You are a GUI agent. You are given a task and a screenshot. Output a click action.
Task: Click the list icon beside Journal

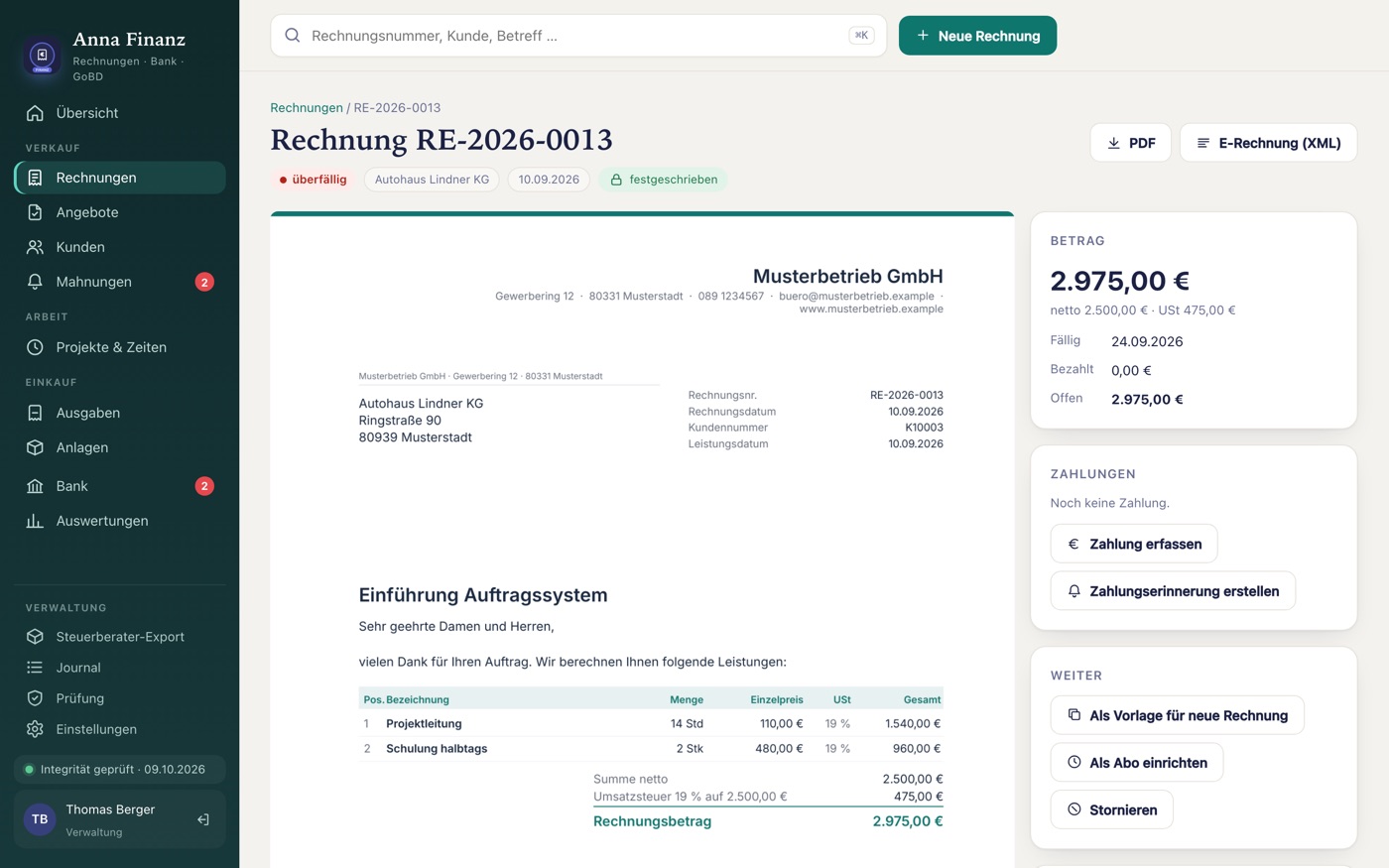pyautogui.click(x=35, y=668)
